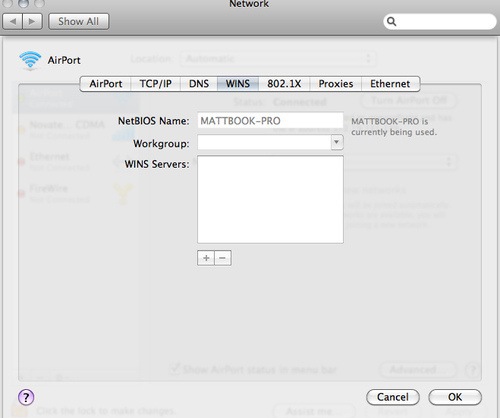The width and height of the screenshot is (500, 418).
Task: Click the Workgroup label
Action: 161,144
